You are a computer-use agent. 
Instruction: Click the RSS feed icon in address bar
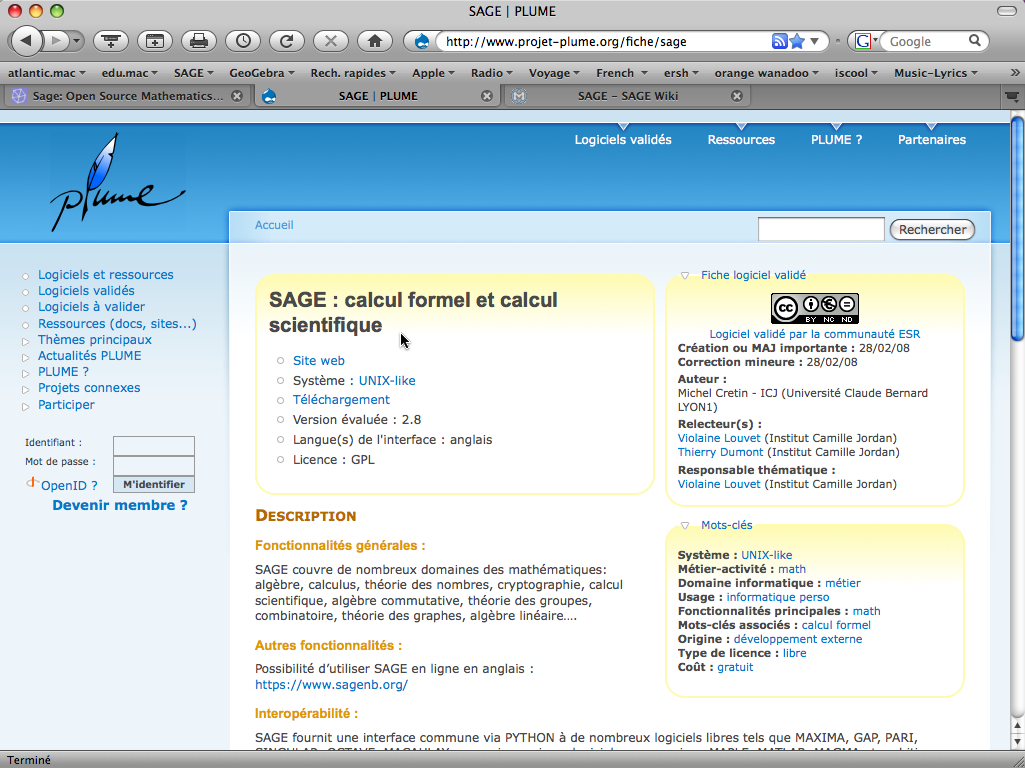779,41
